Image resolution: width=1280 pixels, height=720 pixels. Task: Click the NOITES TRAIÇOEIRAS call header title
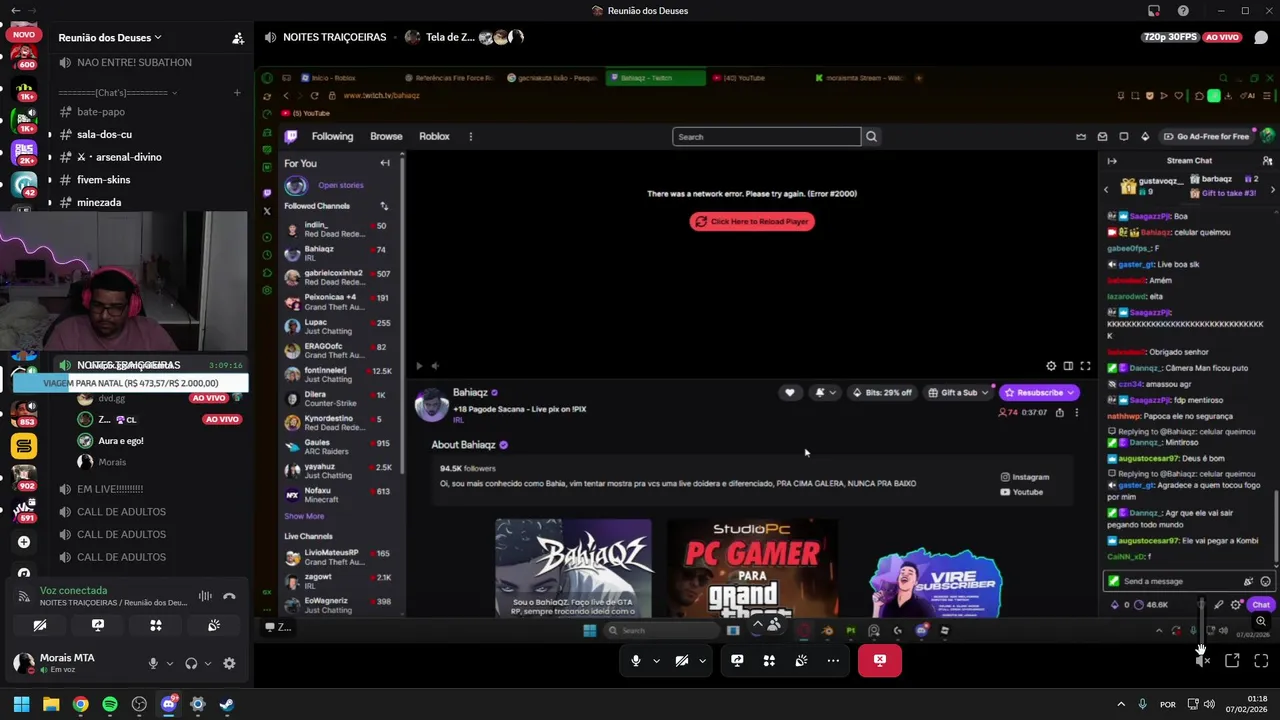tap(334, 37)
